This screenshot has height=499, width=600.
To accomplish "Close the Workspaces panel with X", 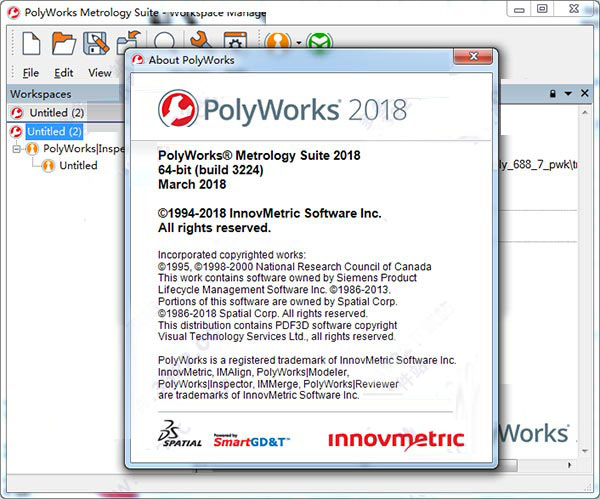I will pos(585,93).
